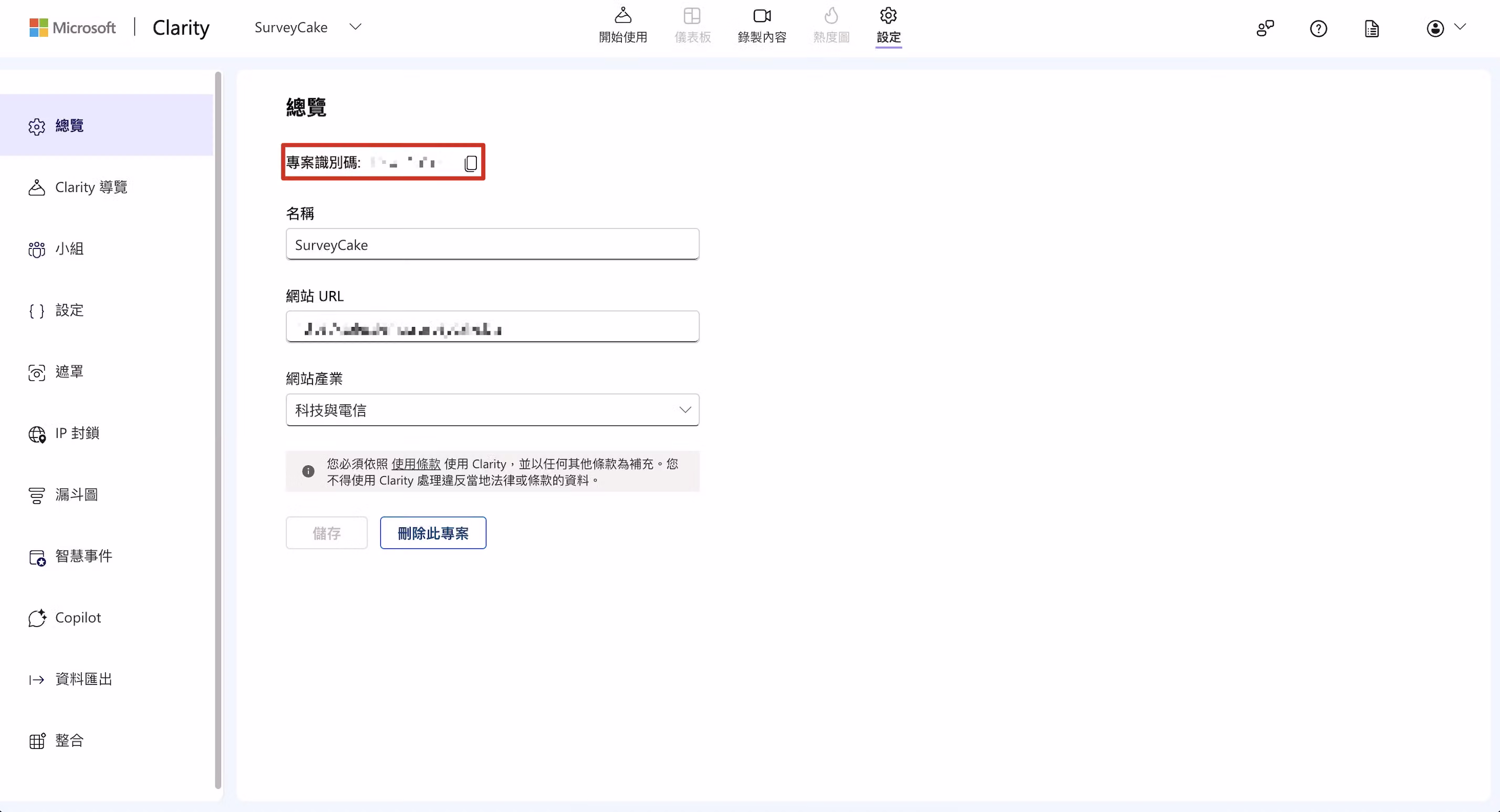
Task: Open 小組 team settings
Action: click(x=107, y=249)
